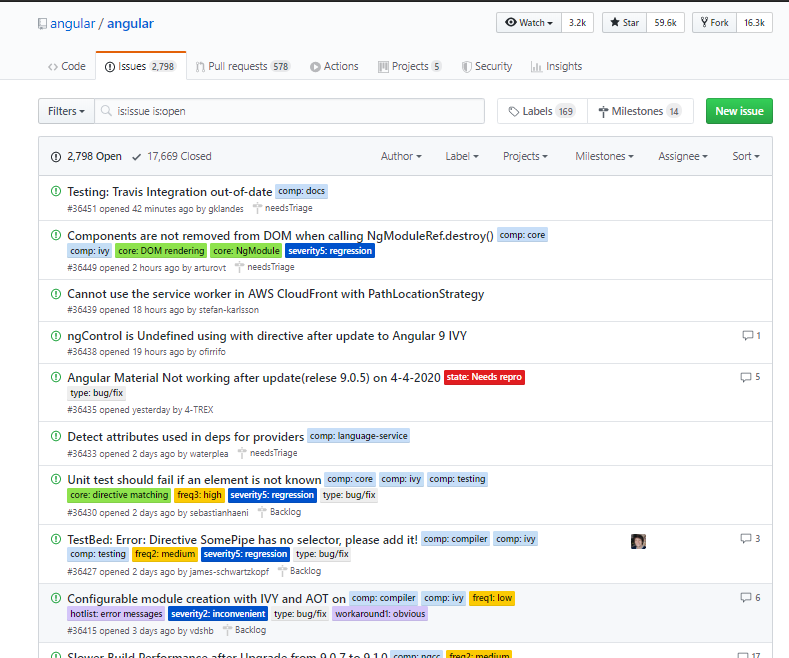Image resolution: width=789 pixels, height=658 pixels.
Task: Show the 17,669 Closed issues
Action: coord(172,156)
